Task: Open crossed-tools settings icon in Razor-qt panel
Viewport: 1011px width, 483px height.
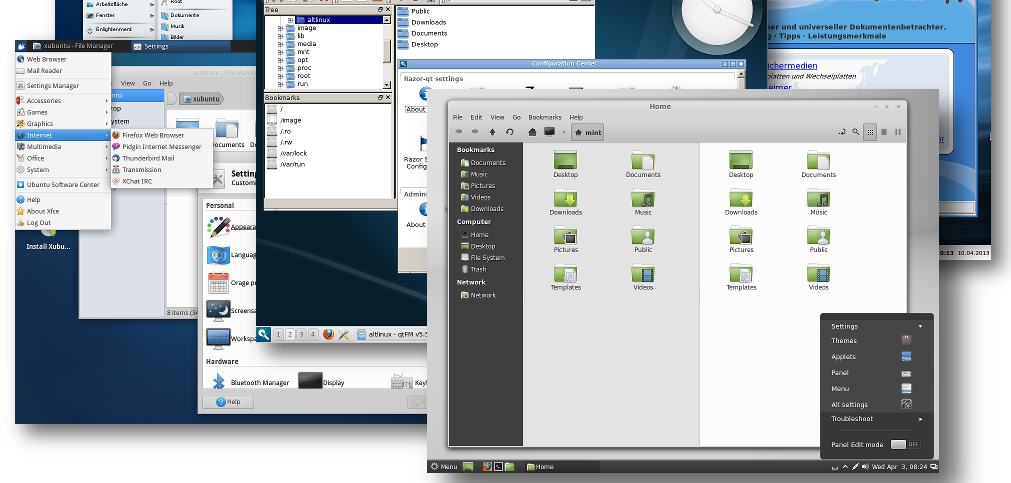Action: coord(344,334)
